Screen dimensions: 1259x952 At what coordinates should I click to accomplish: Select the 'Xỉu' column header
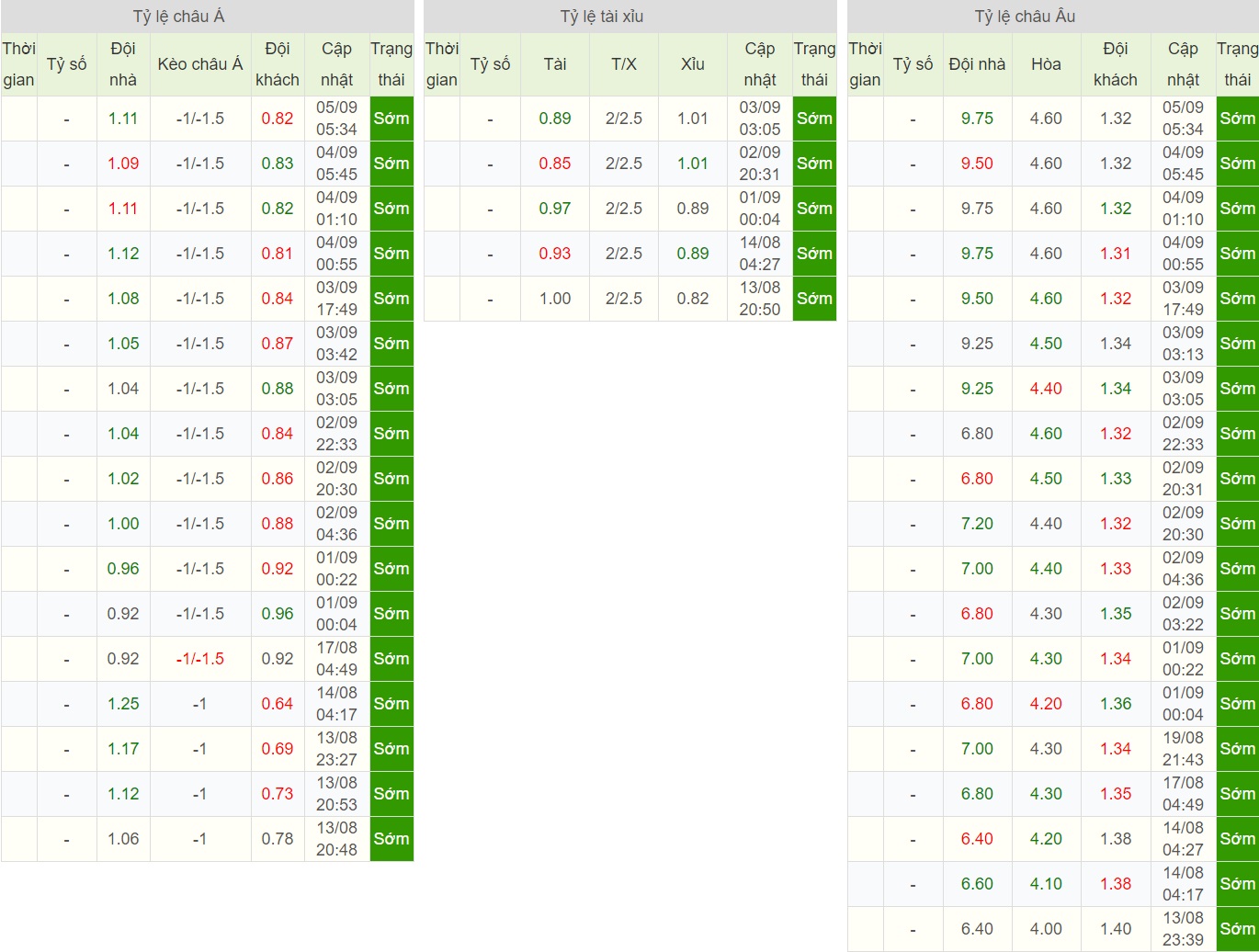[693, 64]
